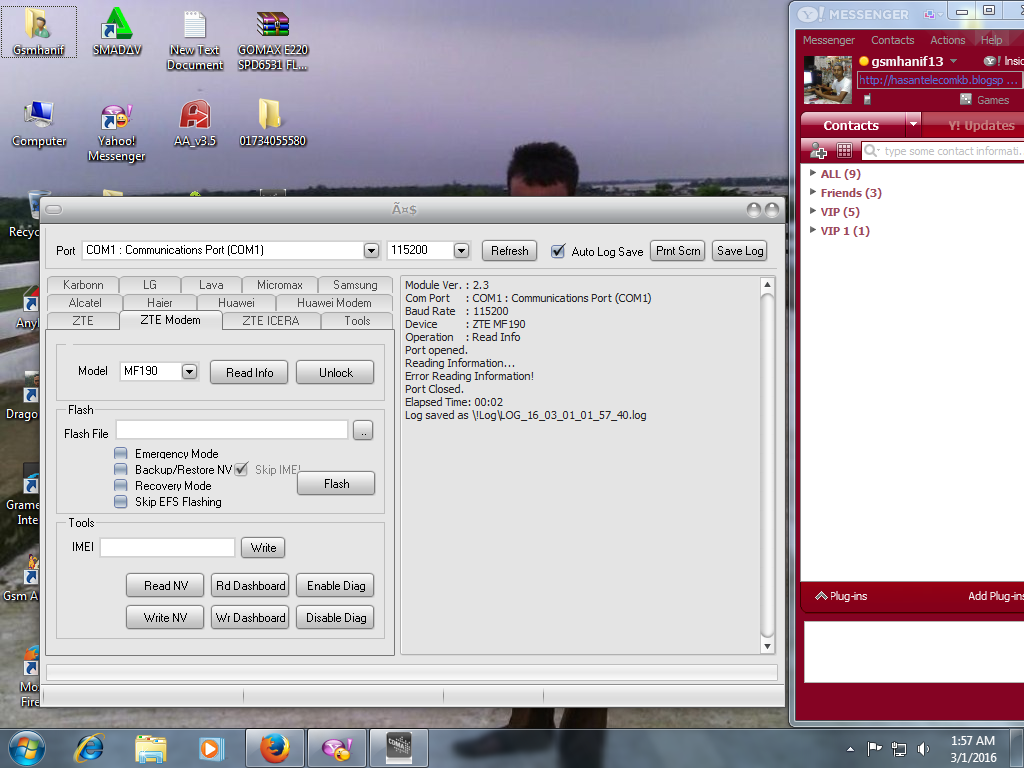Click the Insider icon in Messenger header
The height and width of the screenshot is (768, 1024).
click(x=991, y=61)
